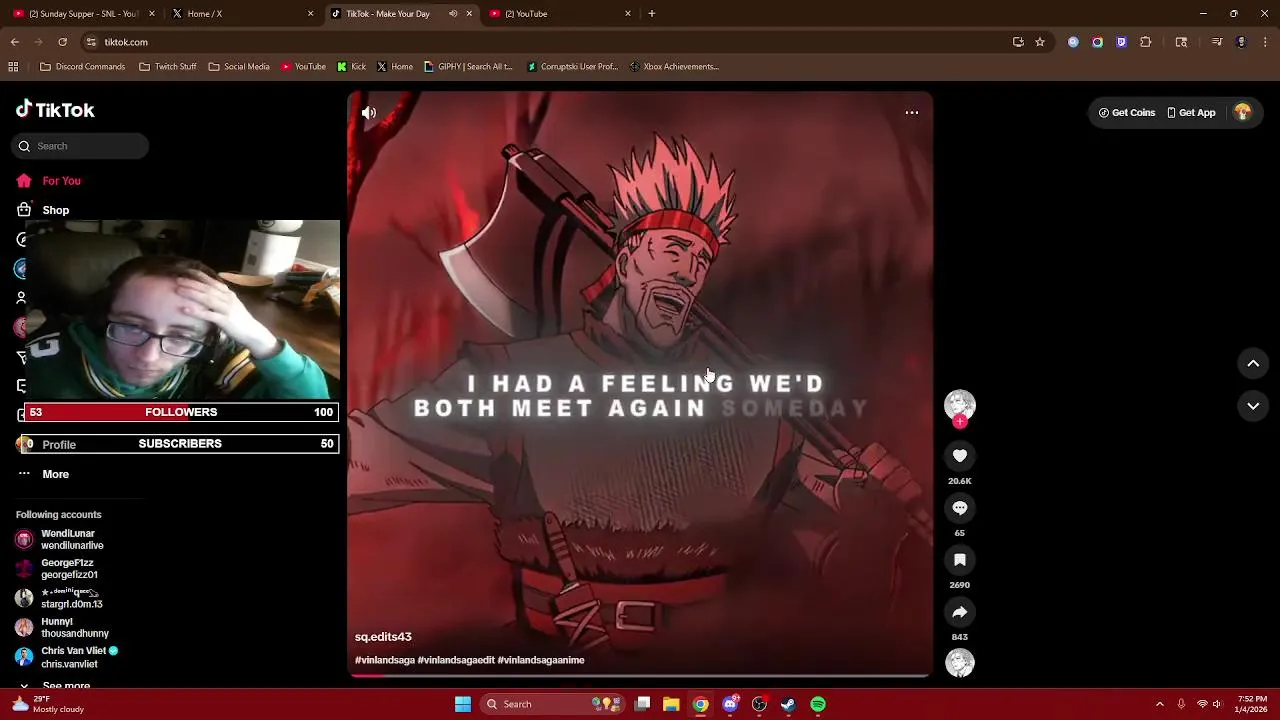Viewport: 1280px width, 720px height.
Task: Open GeorgeF1zz following account
Action: point(57,569)
